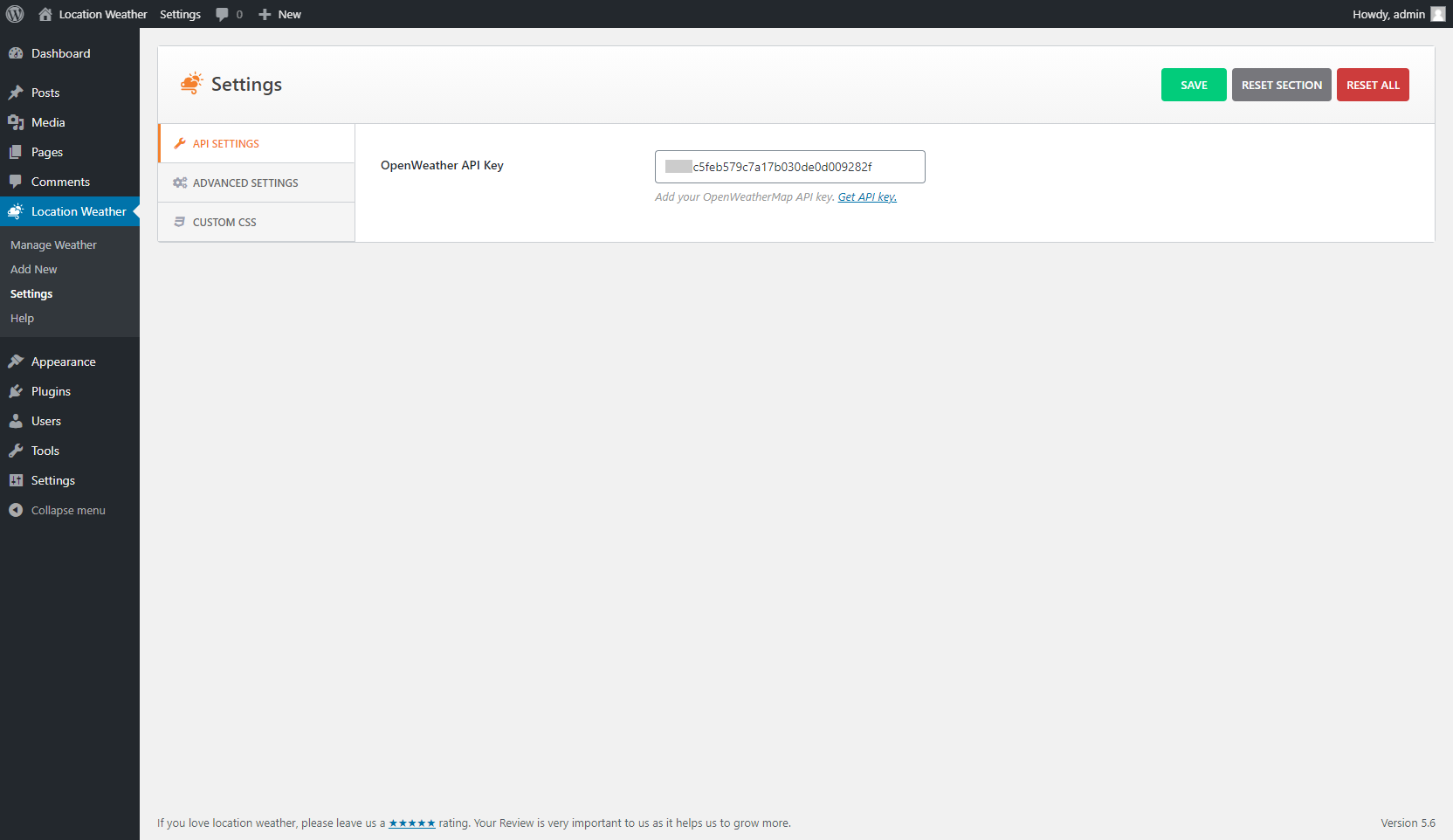Image resolution: width=1453 pixels, height=840 pixels.
Task: Click the RESET SECTION button
Action: [x=1281, y=85]
